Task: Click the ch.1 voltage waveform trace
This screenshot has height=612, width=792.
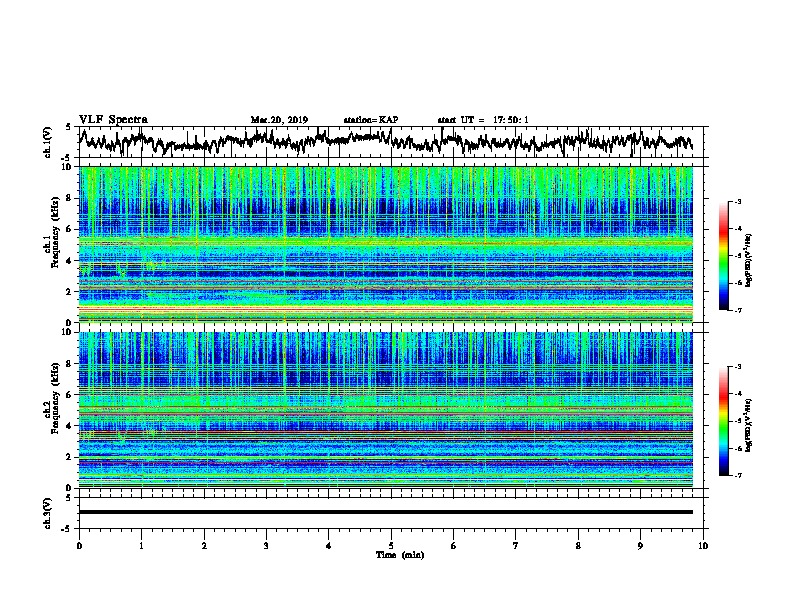Action: [386, 141]
